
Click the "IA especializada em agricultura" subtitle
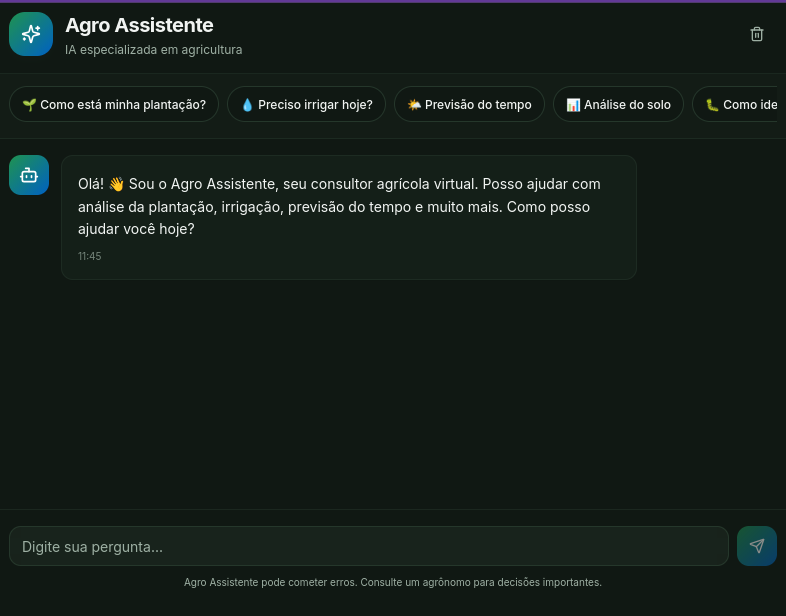(x=153, y=50)
